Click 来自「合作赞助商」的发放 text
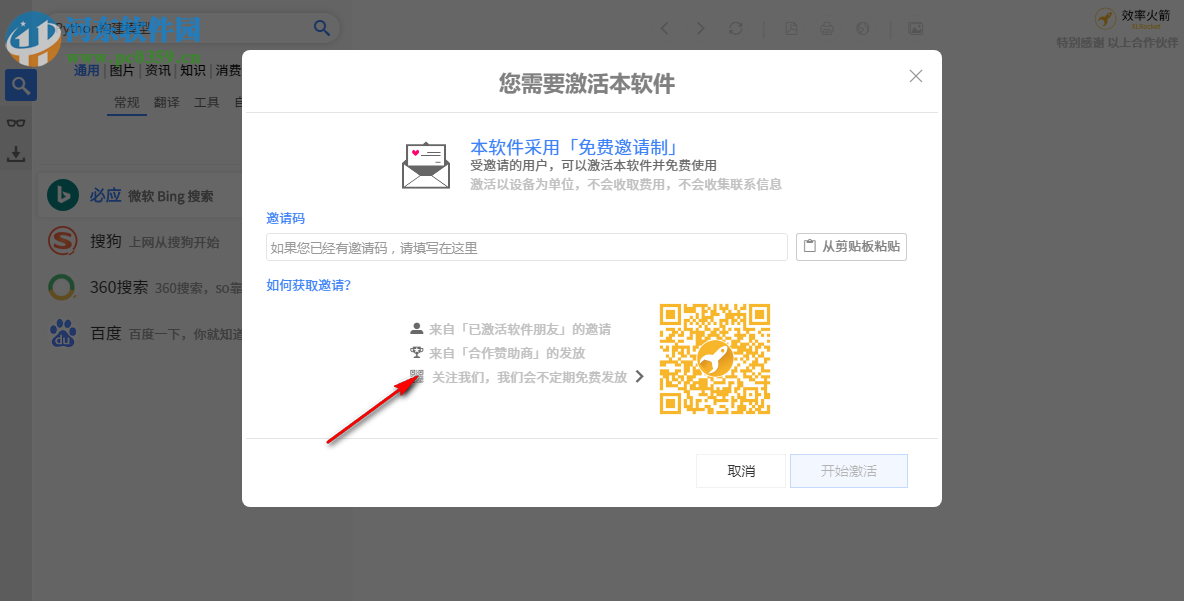 click(x=507, y=353)
